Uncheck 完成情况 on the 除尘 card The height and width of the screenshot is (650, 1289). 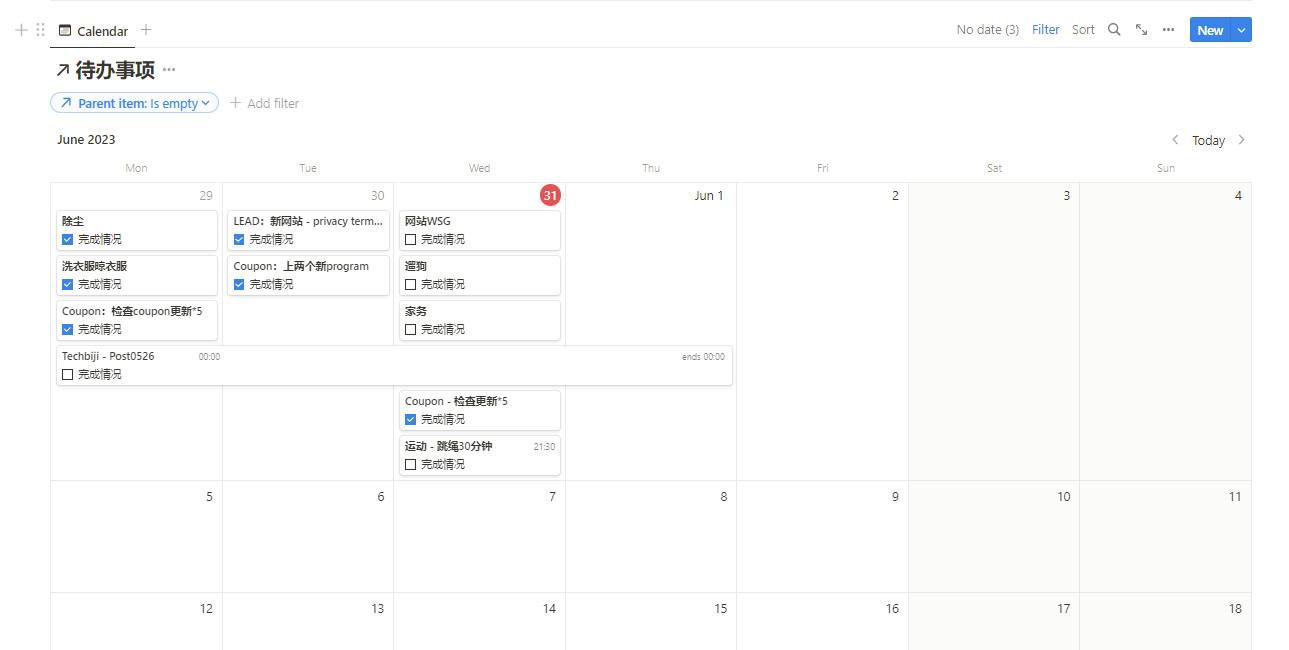pyautogui.click(x=67, y=239)
